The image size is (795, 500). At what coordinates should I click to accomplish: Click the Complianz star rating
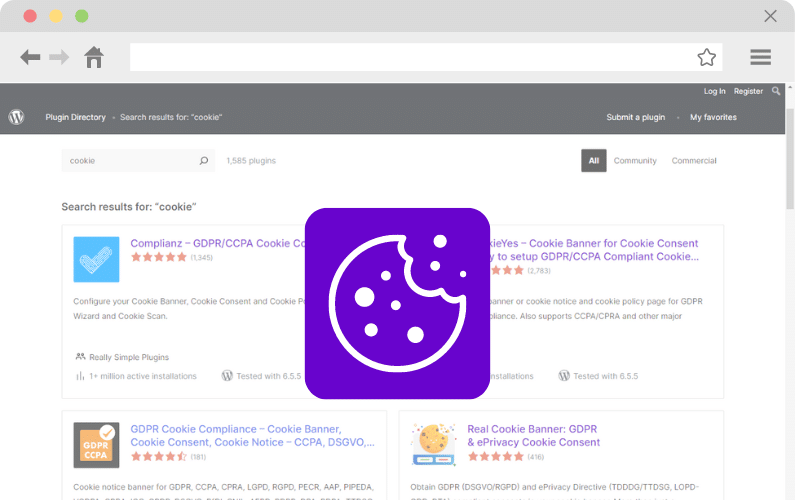(159, 257)
